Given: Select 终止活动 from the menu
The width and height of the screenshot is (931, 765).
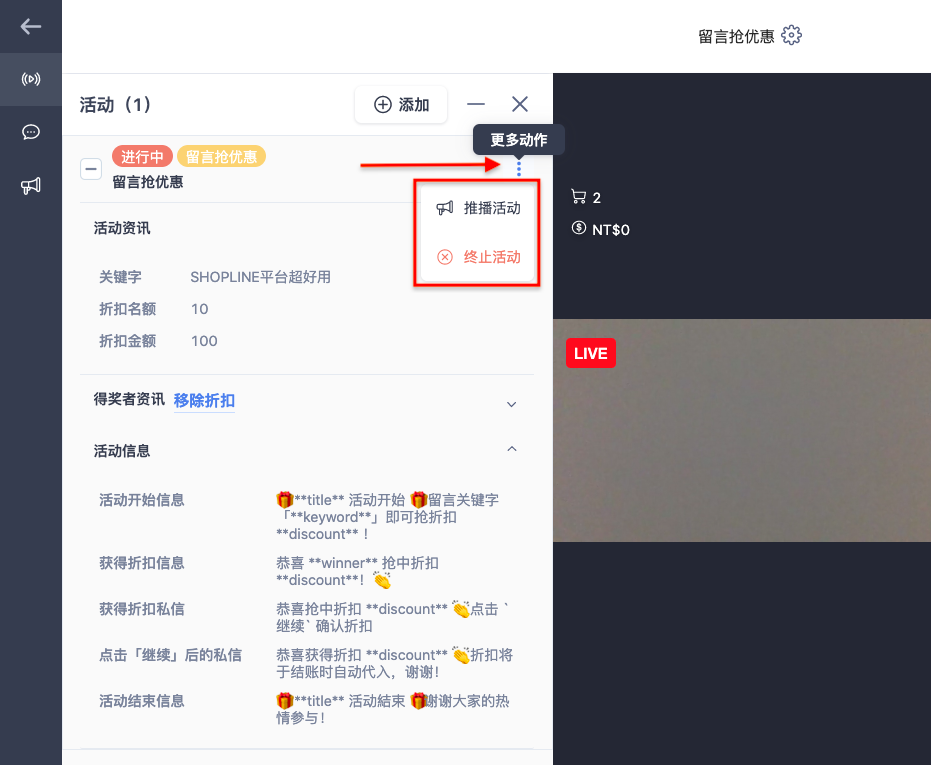Looking at the screenshot, I should tap(479, 257).
